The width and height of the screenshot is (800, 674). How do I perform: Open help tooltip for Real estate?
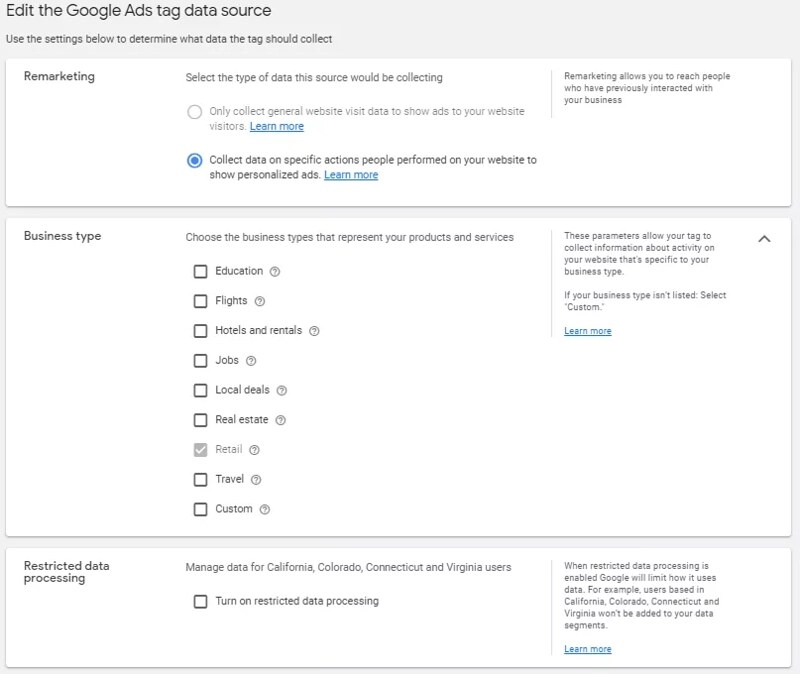pyautogui.click(x=283, y=419)
